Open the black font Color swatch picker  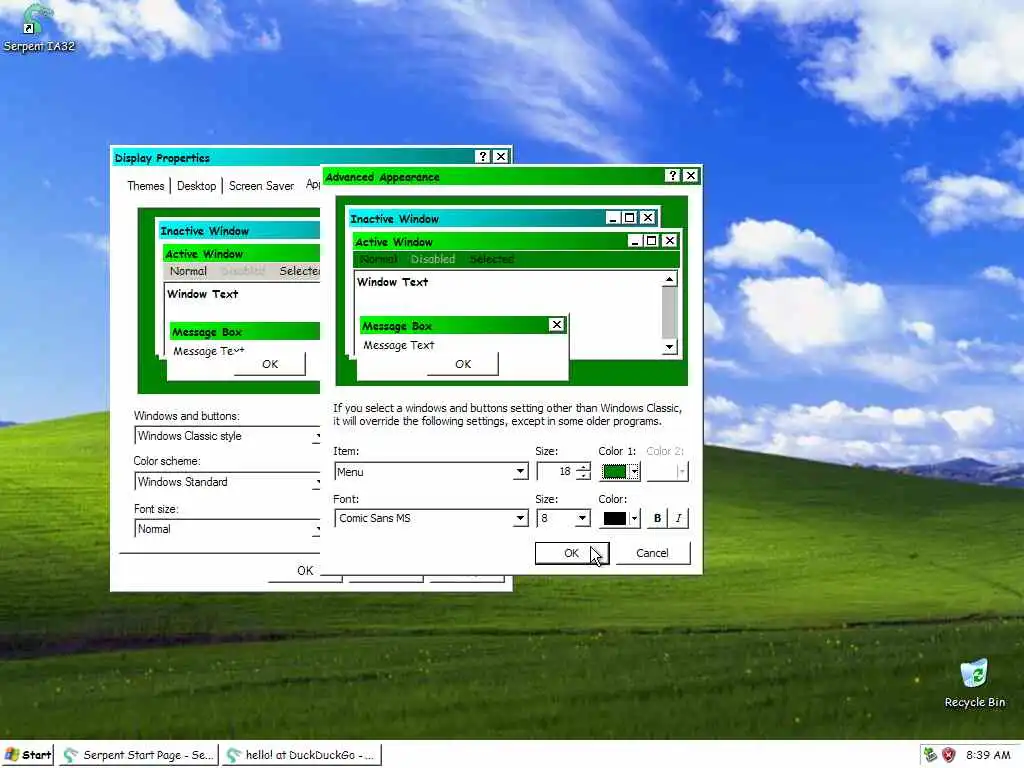click(620, 519)
